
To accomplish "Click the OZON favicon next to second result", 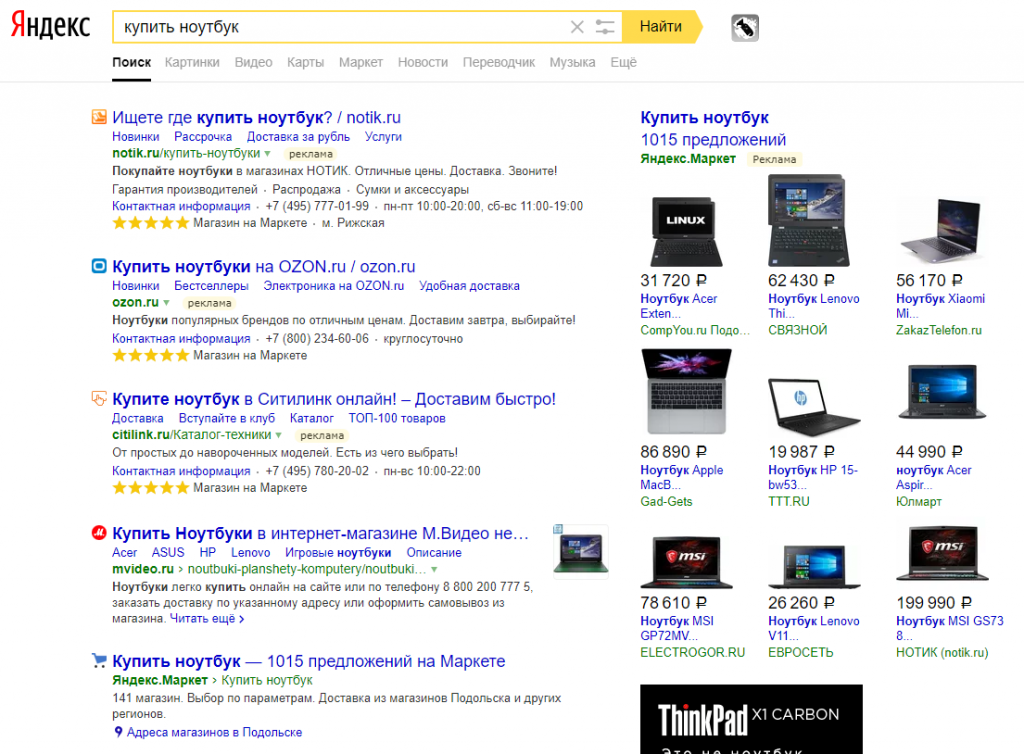I will [x=99, y=266].
